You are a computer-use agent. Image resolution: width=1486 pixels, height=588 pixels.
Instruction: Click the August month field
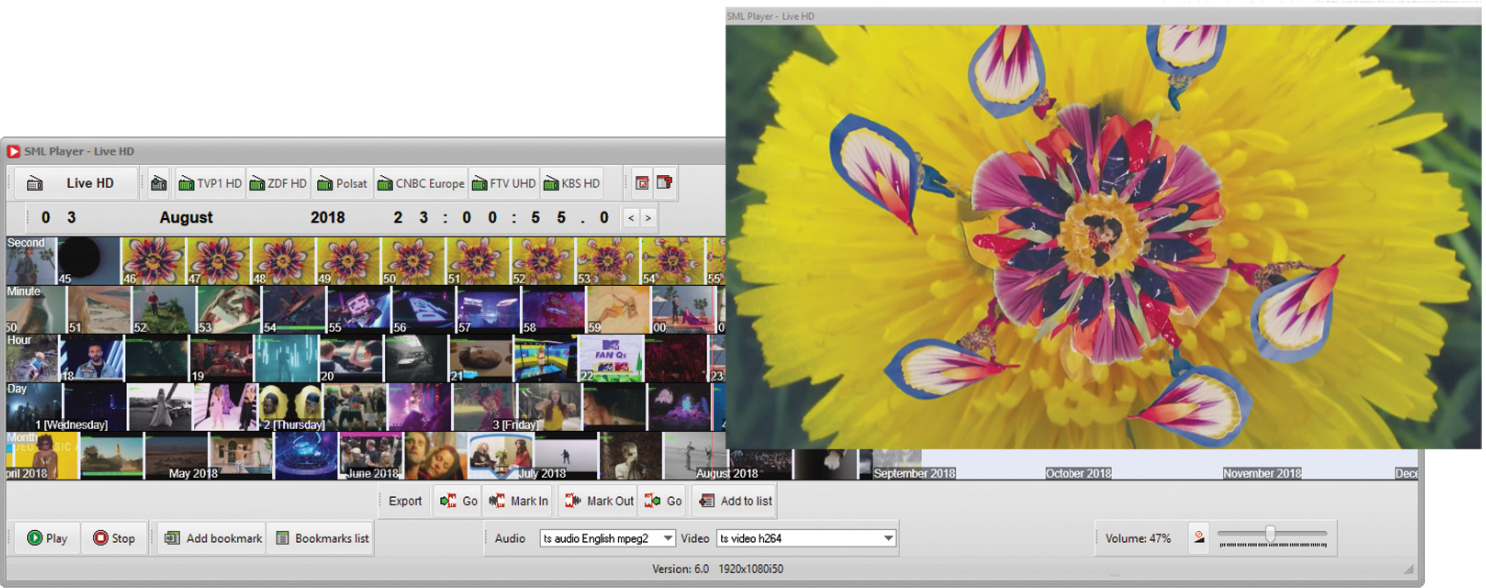[x=186, y=218]
